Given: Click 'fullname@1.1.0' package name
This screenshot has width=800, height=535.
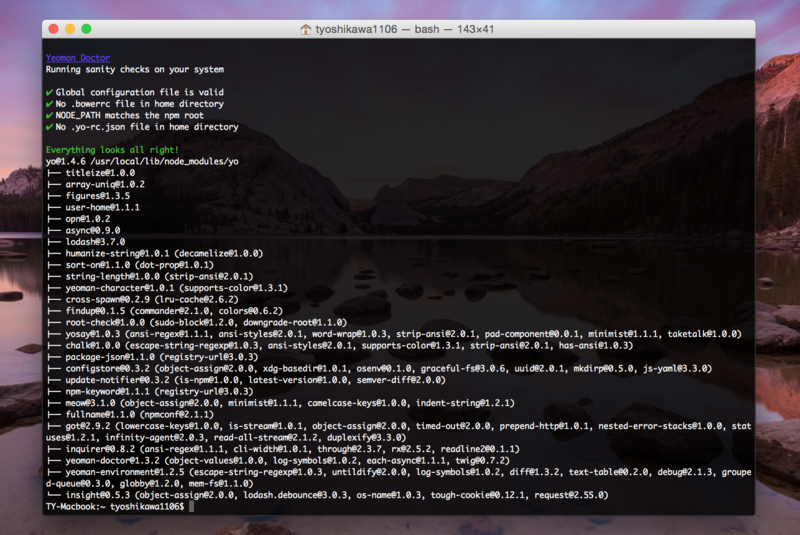Looking at the screenshot, I should pos(100,415).
